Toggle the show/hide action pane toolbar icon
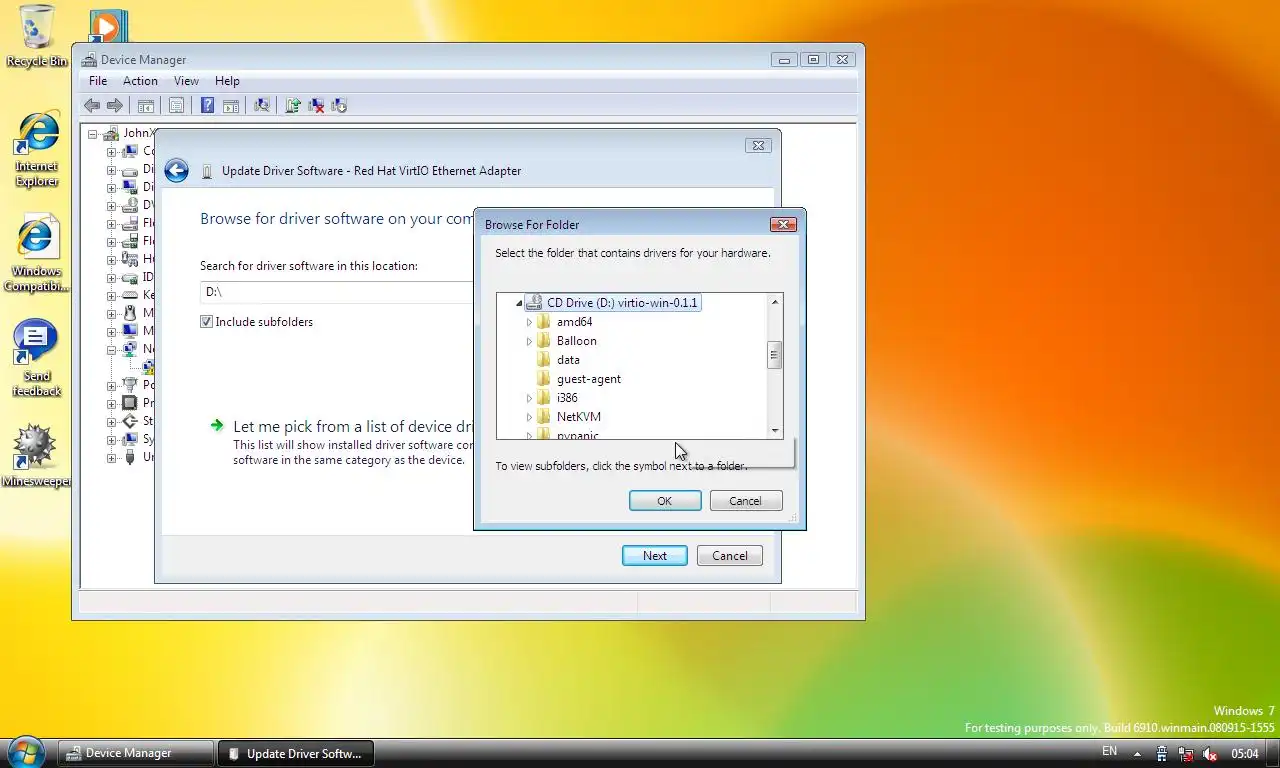The image size is (1280, 768). (231, 105)
